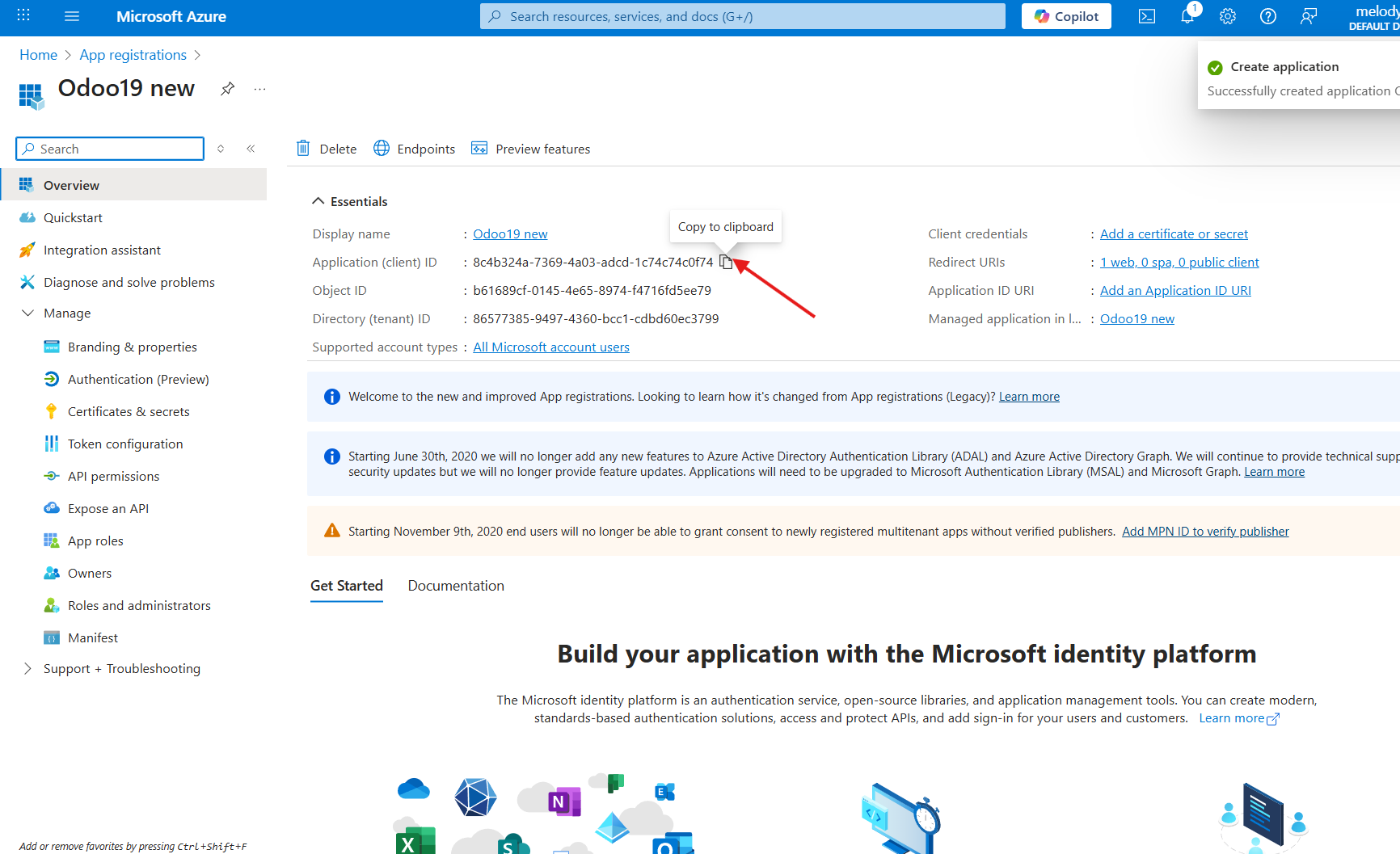Select API permissions menu item
Image resolution: width=1400 pixels, height=854 pixels.
pyautogui.click(x=113, y=476)
